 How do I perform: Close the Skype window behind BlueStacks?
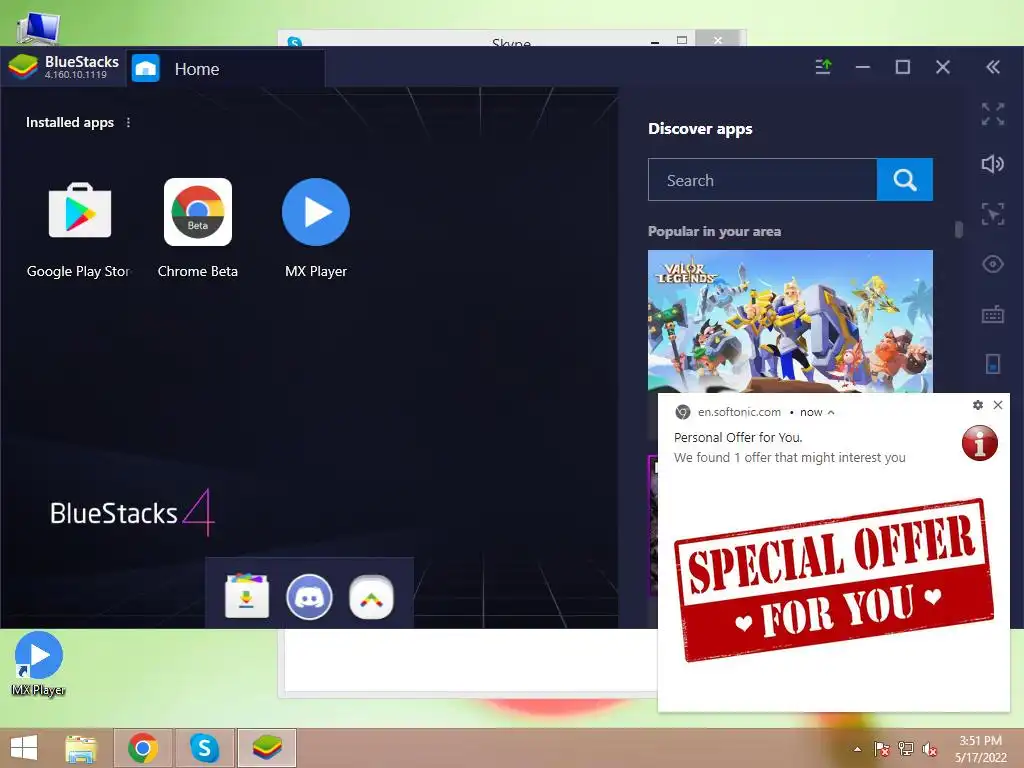click(718, 39)
